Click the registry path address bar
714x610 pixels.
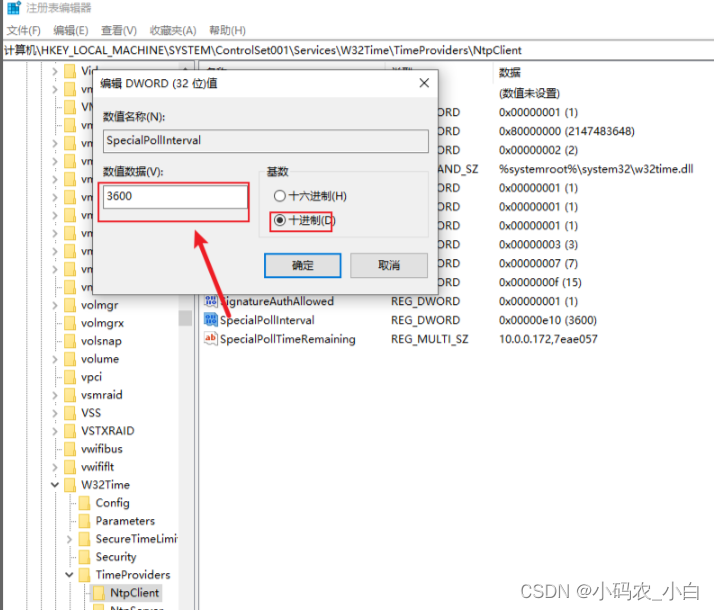click(x=357, y=50)
